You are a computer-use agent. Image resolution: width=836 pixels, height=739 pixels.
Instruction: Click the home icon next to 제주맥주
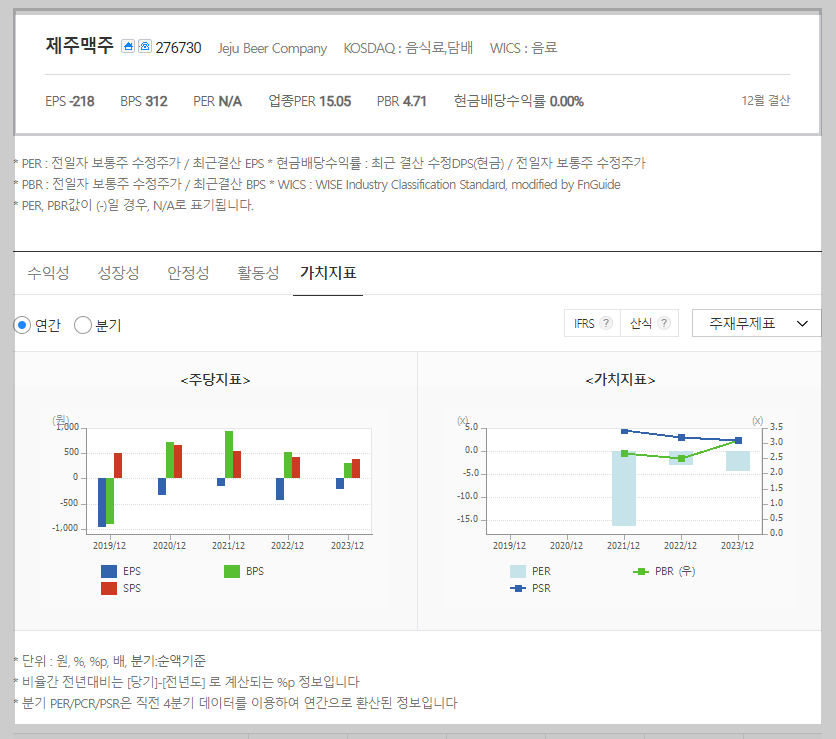[128, 46]
